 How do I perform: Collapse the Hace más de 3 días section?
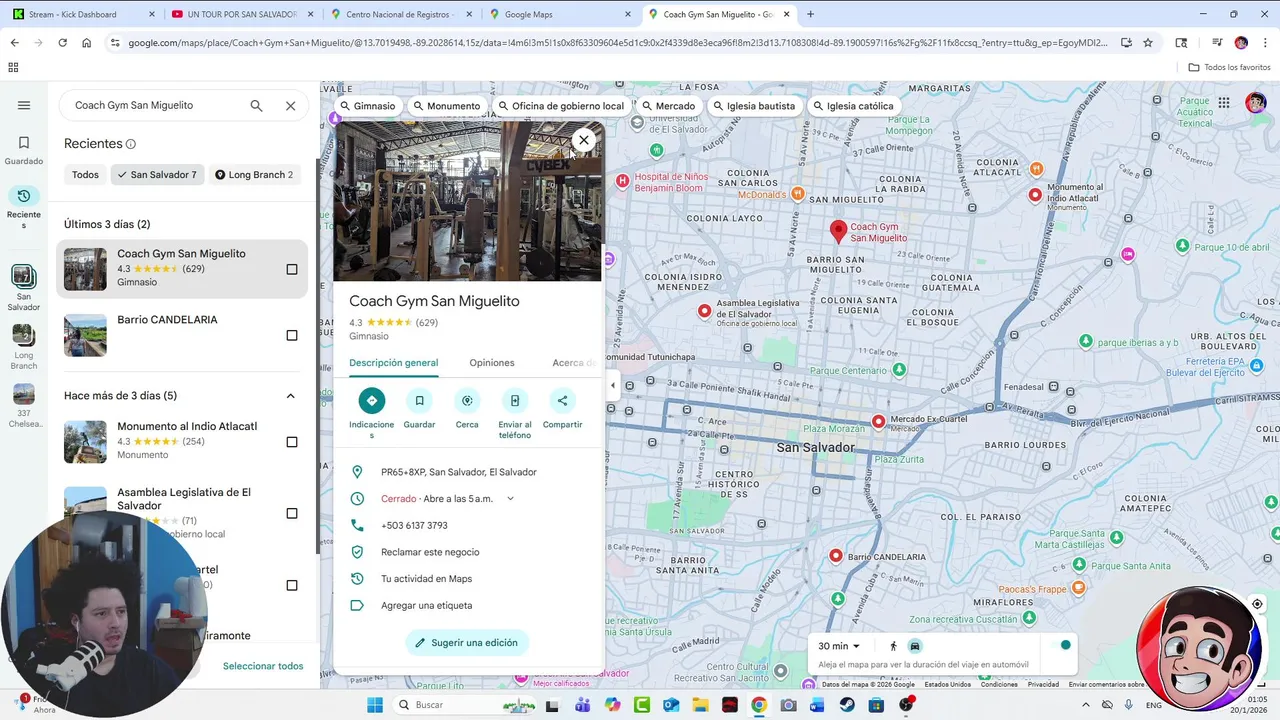pos(290,396)
